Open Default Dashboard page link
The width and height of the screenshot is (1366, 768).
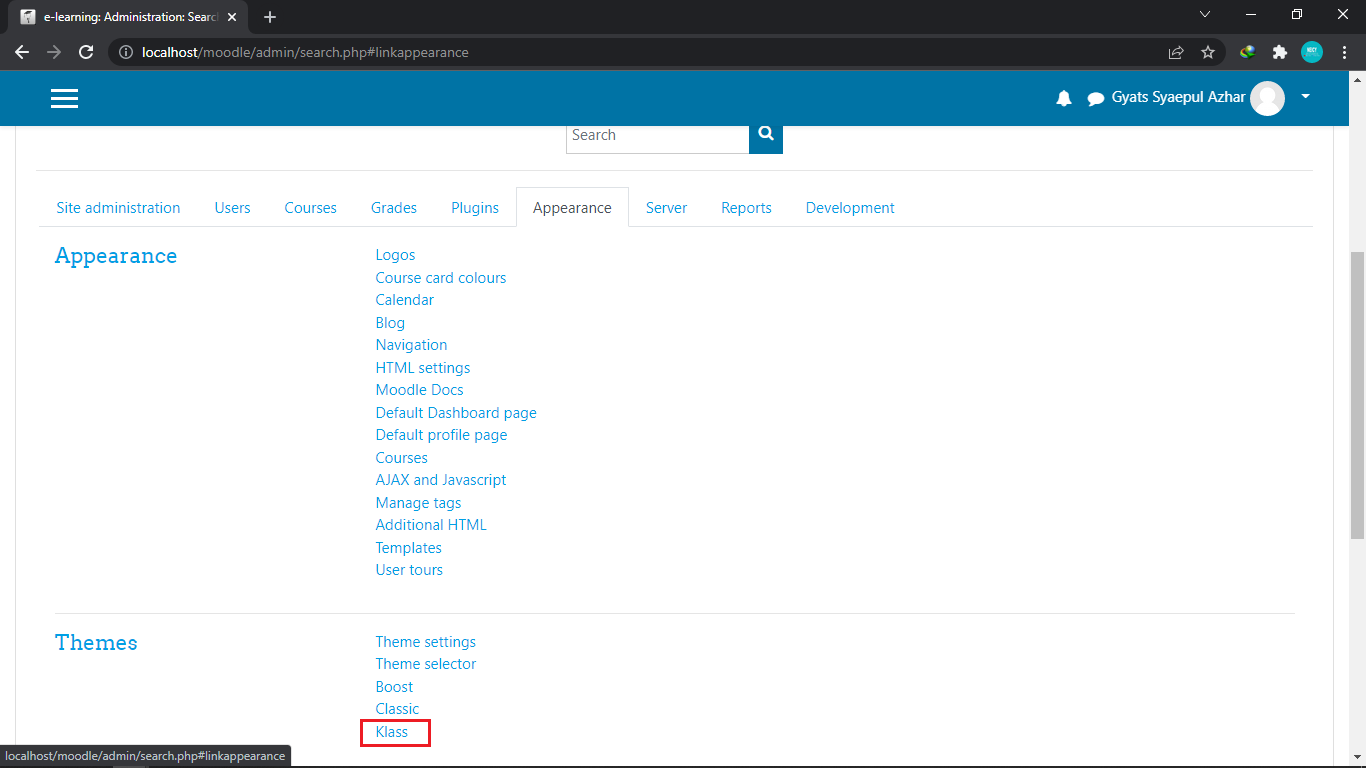[456, 413]
